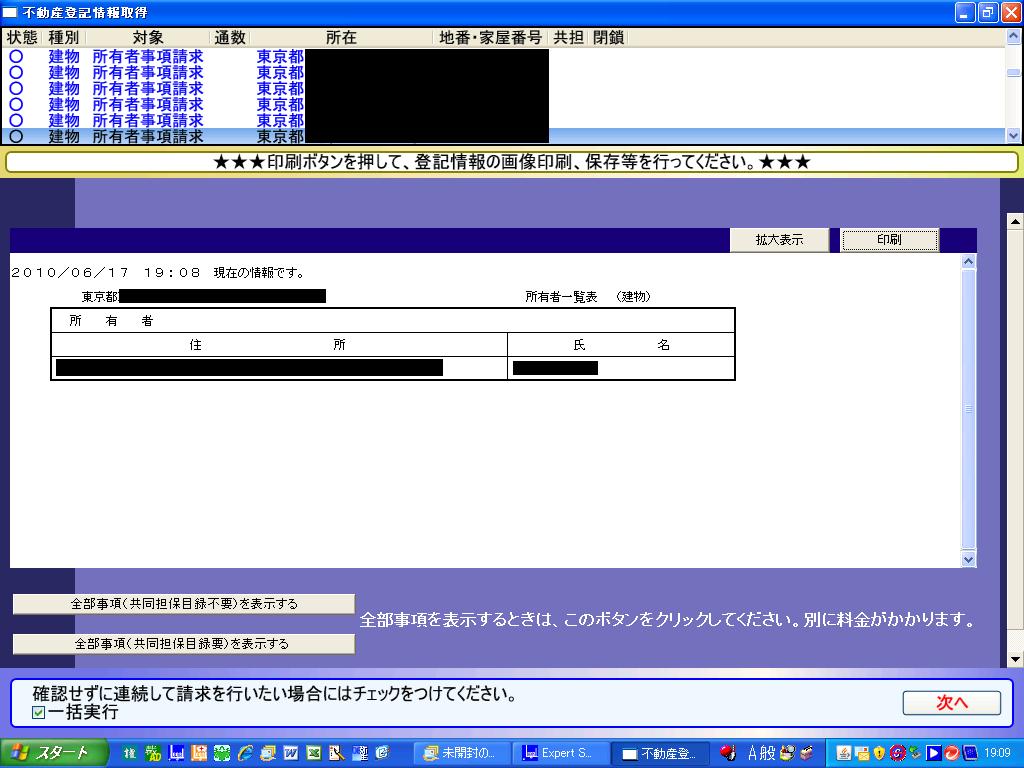1024x768 pixels.
Task: Select the highlighted 建物 所有者事項請求 row
Action: tap(503, 136)
